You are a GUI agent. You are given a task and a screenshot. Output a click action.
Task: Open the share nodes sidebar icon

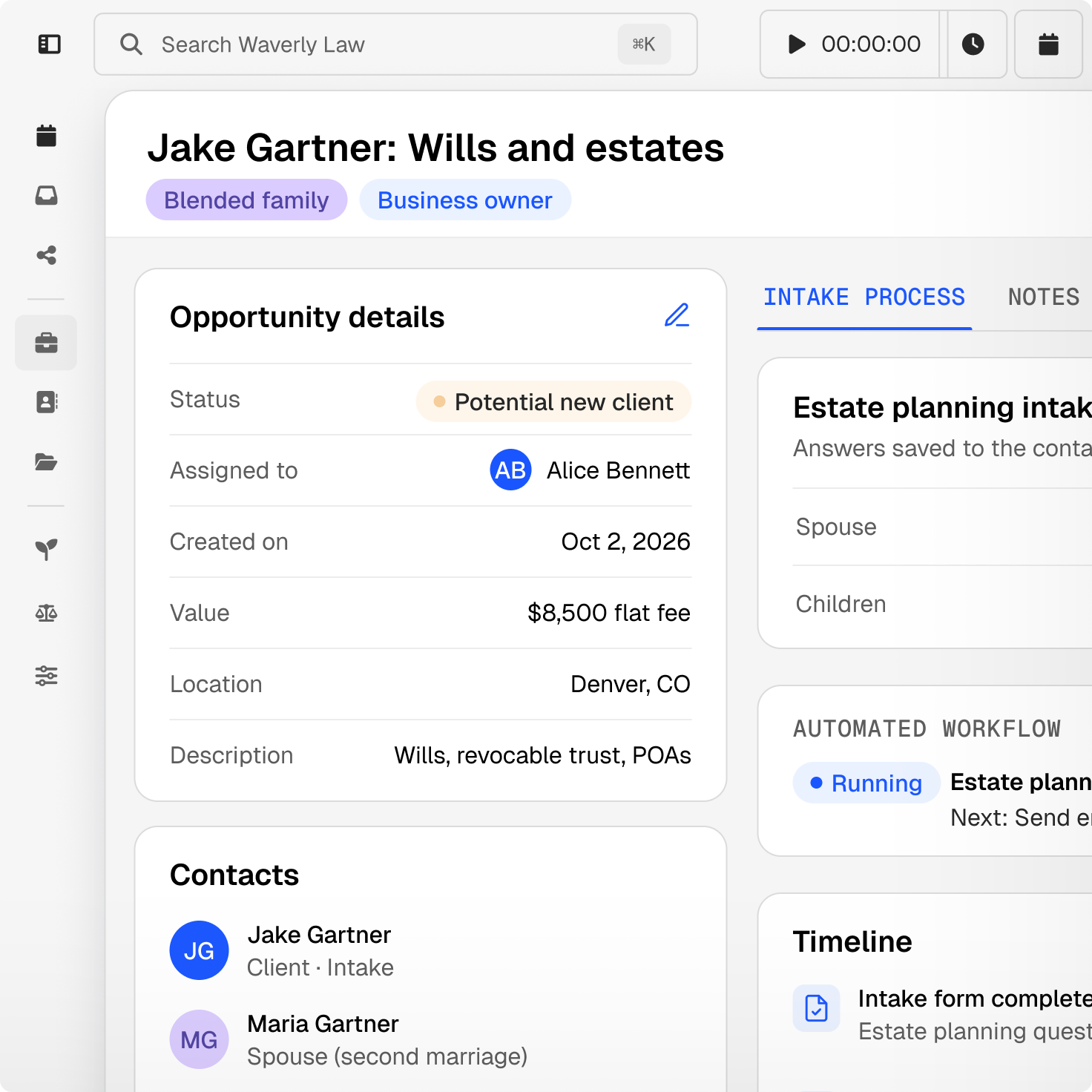coord(47,255)
